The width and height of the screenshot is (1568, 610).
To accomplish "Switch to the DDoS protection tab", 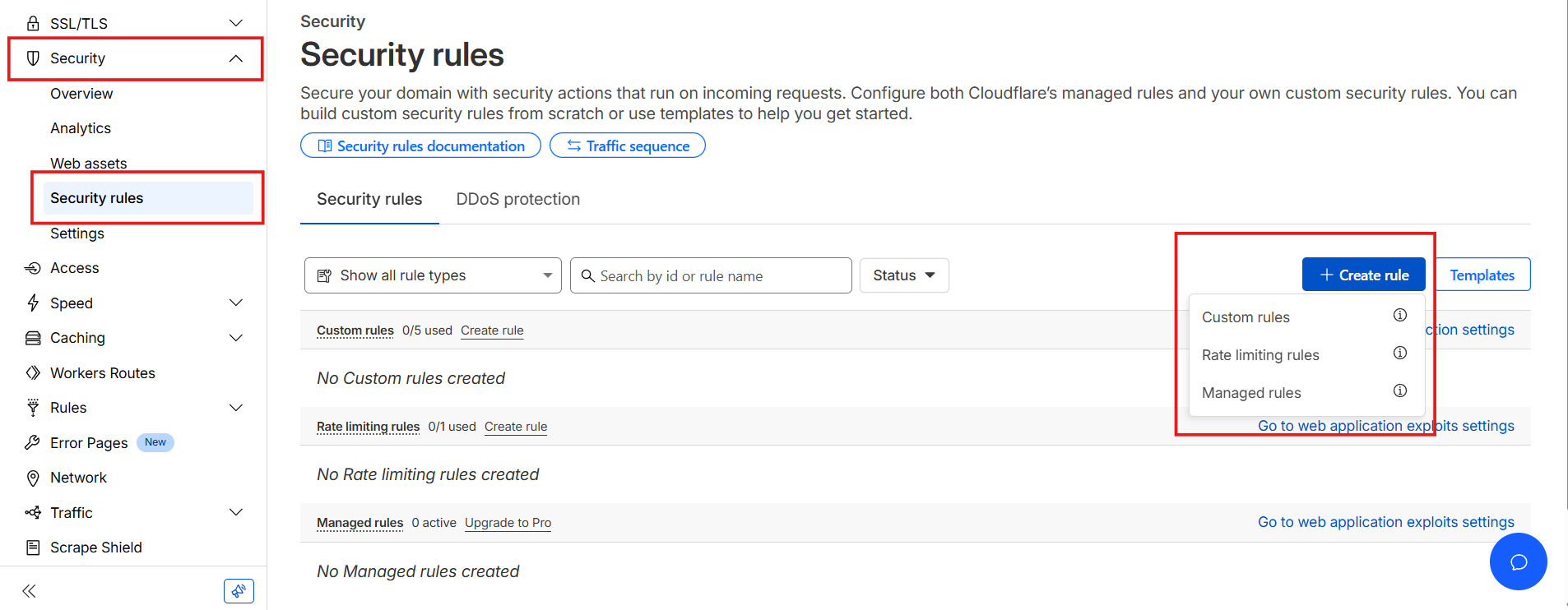I will click(x=517, y=198).
